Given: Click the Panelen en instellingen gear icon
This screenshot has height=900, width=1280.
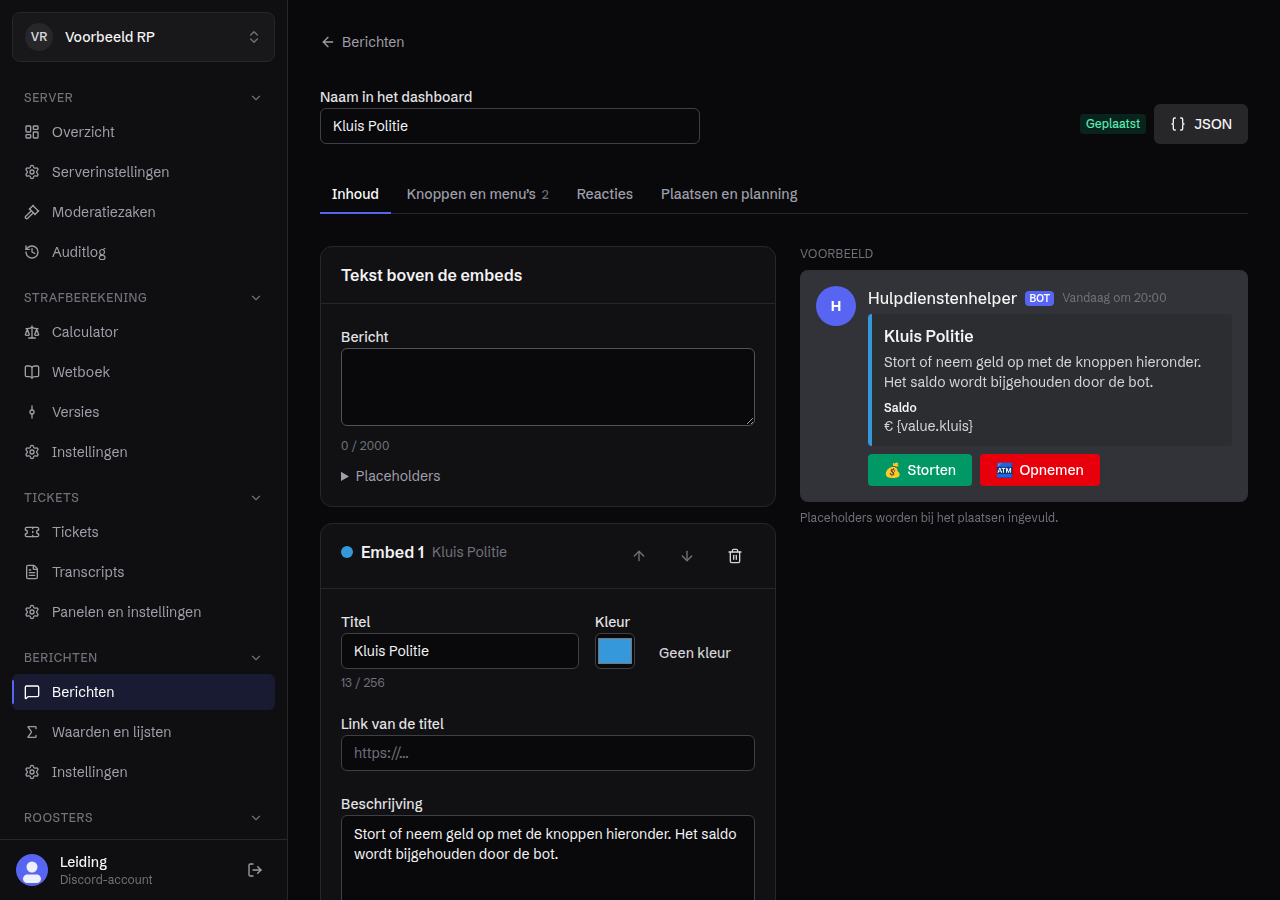Looking at the screenshot, I should (x=32, y=612).
